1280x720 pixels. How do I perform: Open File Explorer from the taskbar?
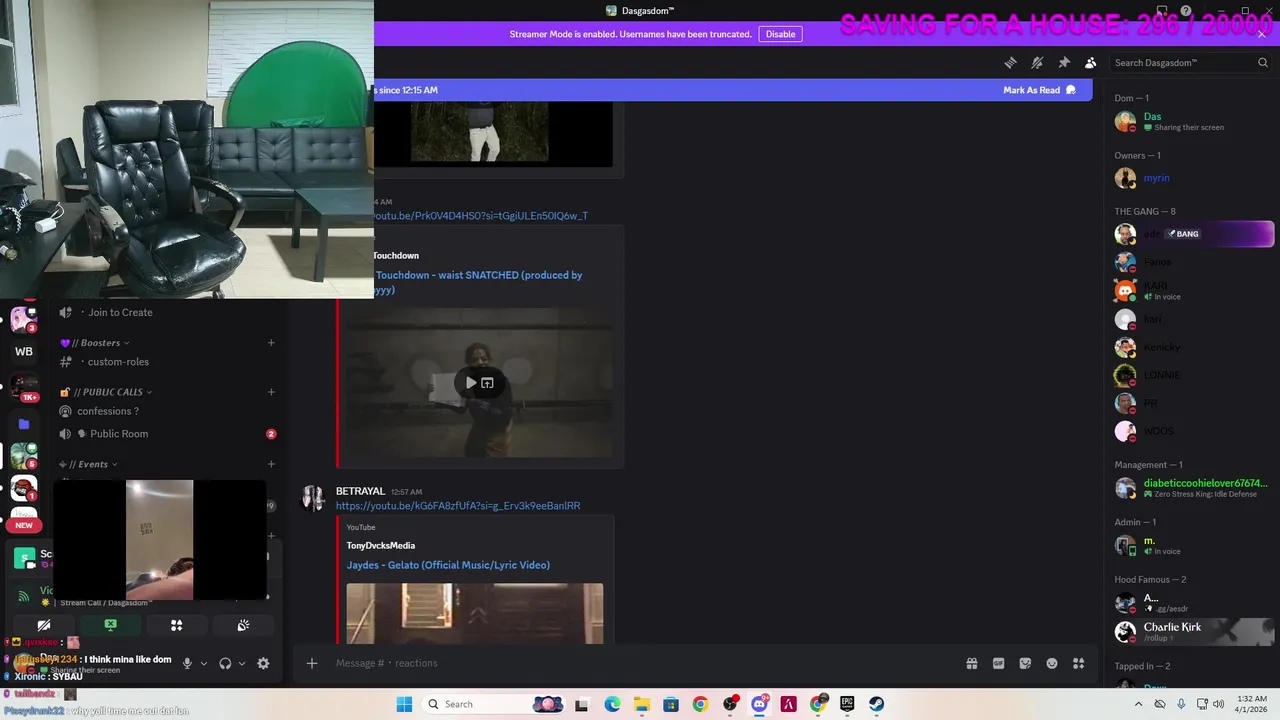tap(641, 704)
